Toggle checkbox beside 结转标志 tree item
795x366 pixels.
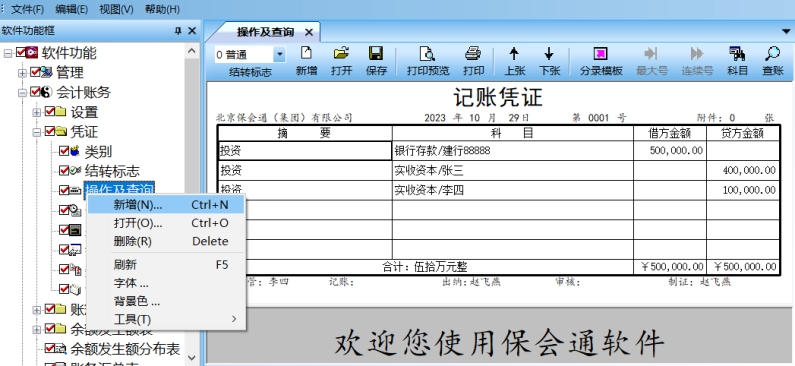tap(64, 171)
